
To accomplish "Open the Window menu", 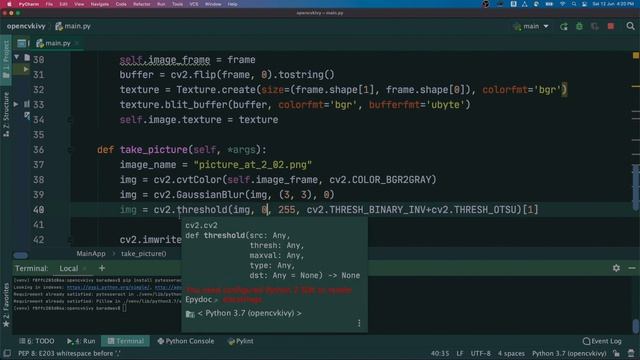I will (x=213, y=4).
